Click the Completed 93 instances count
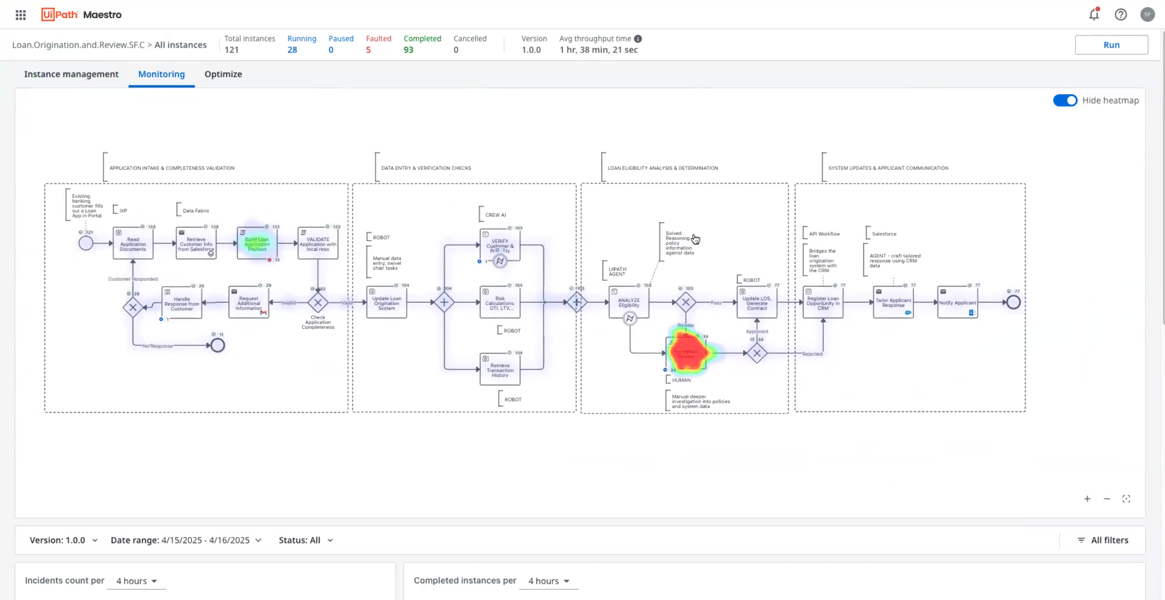This screenshot has width=1165, height=600. click(x=422, y=45)
